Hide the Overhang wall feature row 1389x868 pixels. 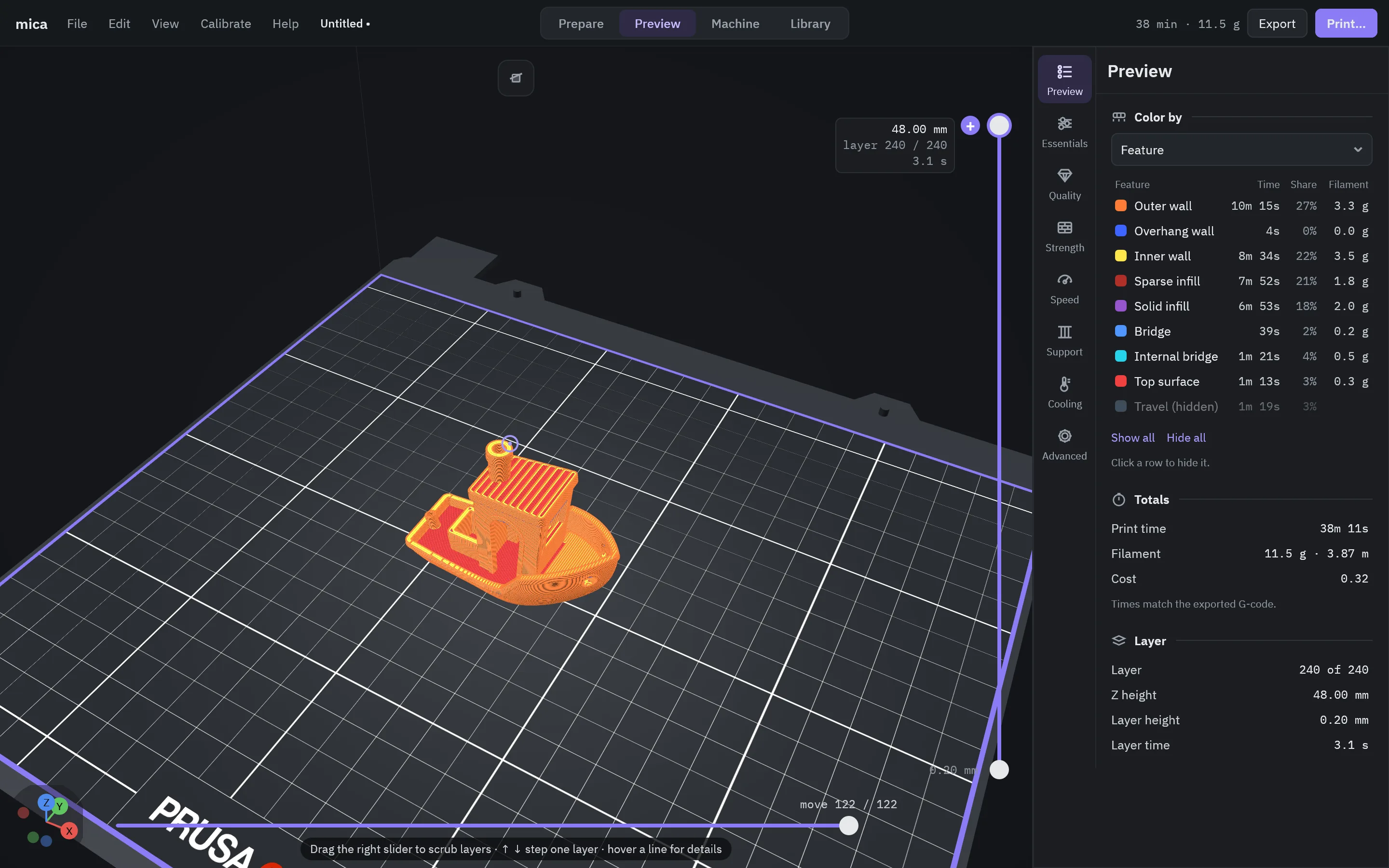[x=1241, y=231]
